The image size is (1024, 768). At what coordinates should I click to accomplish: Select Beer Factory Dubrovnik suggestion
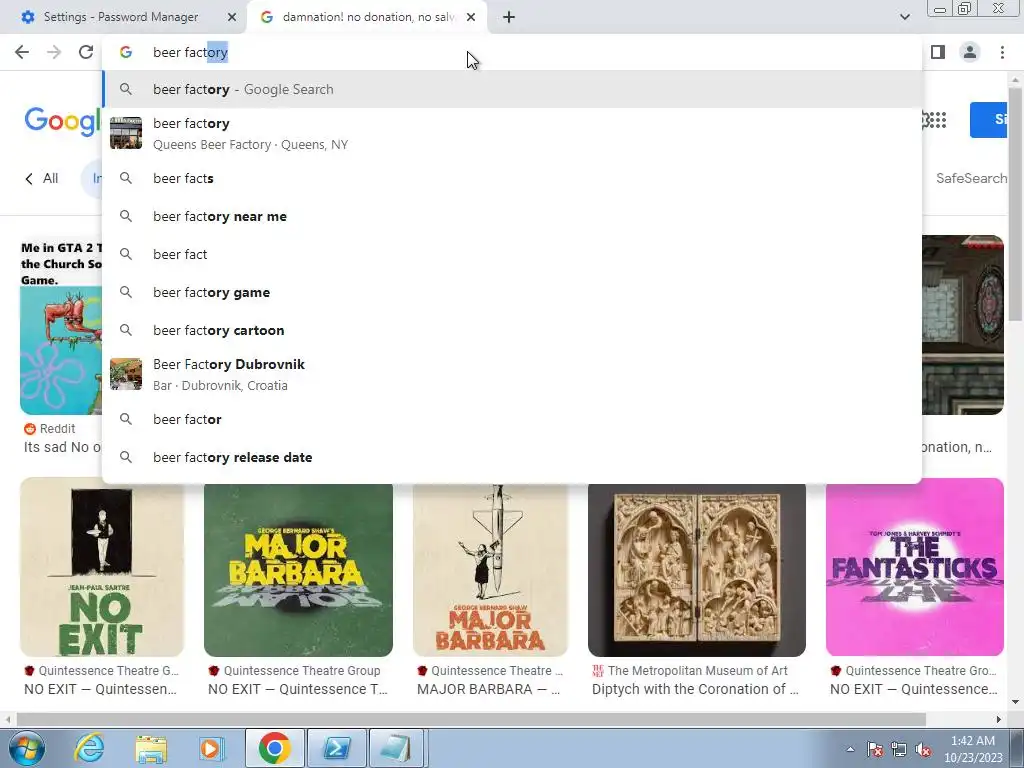[512, 374]
